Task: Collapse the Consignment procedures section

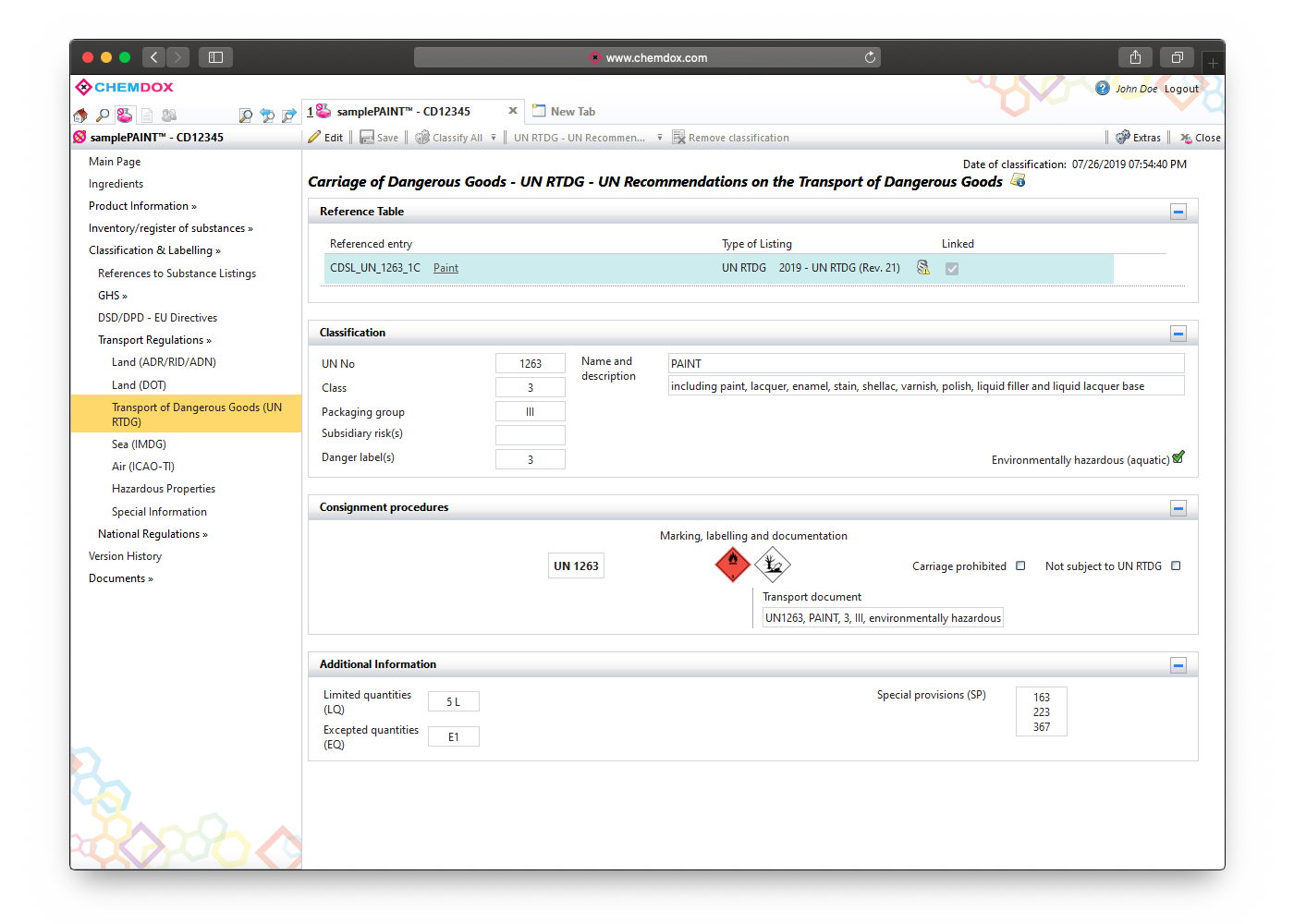Action: 1178,507
